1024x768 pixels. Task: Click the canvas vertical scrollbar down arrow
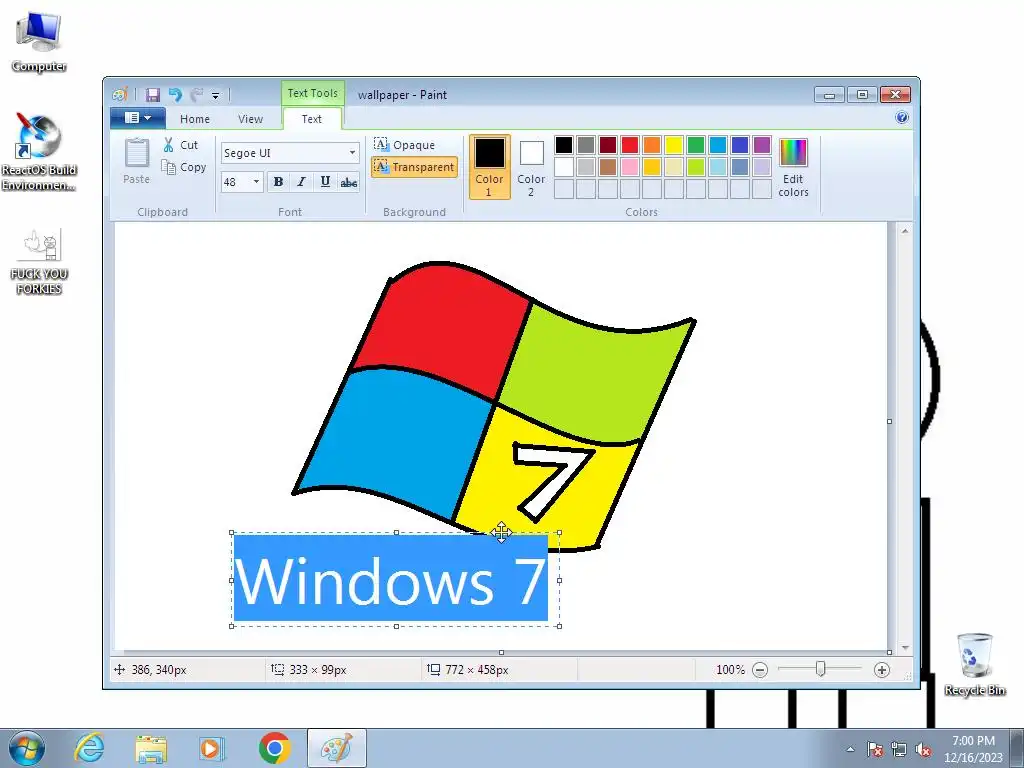coord(904,648)
